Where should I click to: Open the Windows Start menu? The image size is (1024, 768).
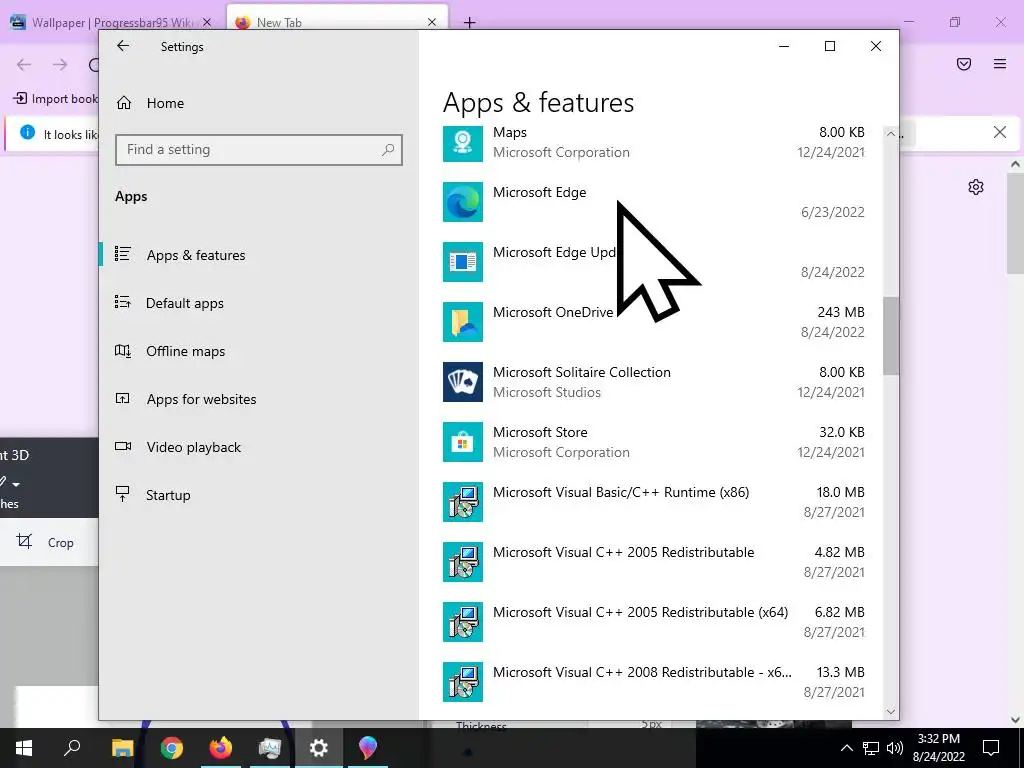click(x=24, y=748)
